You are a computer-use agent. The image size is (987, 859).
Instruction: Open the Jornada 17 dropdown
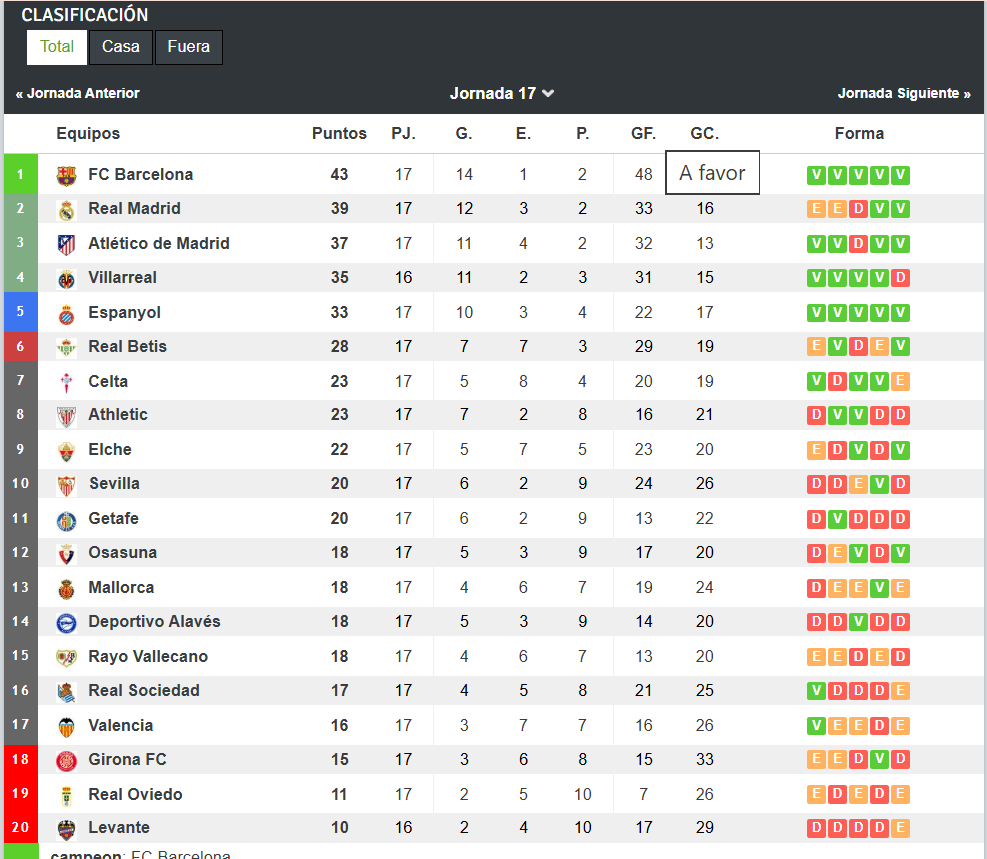(502, 94)
